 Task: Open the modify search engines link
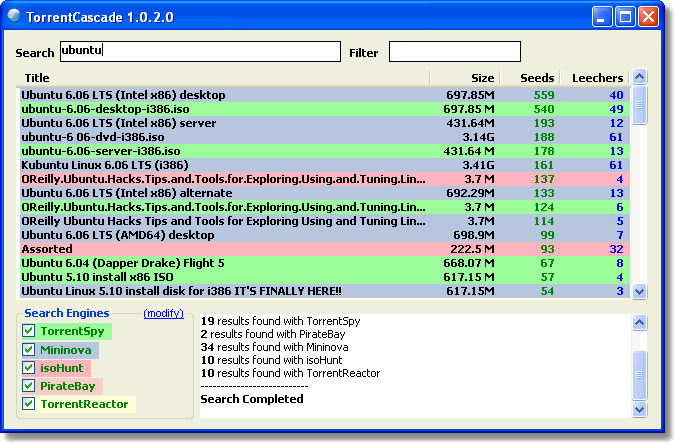pos(163,313)
